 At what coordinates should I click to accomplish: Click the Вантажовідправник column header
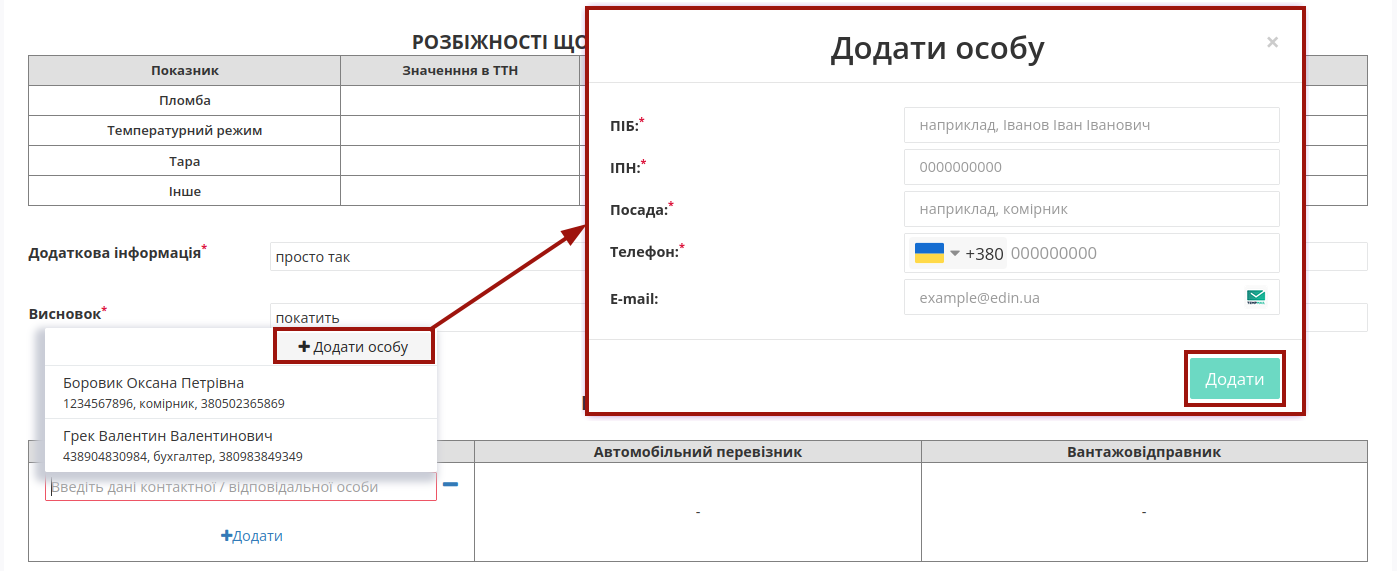(1144, 452)
